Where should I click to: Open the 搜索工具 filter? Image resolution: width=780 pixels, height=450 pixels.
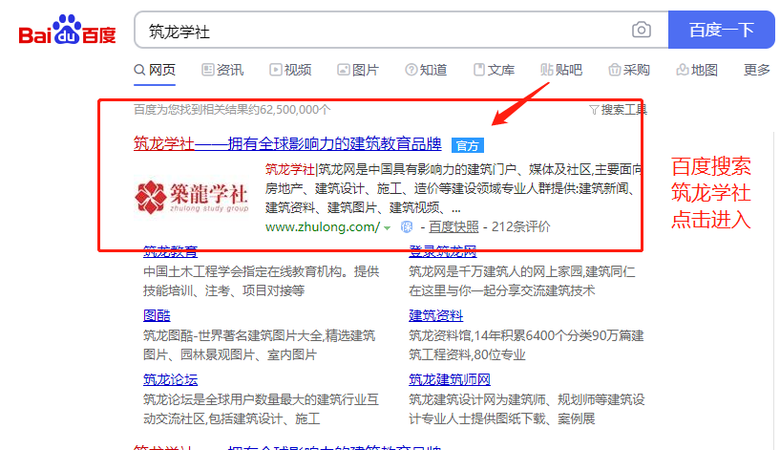coord(618,109)
